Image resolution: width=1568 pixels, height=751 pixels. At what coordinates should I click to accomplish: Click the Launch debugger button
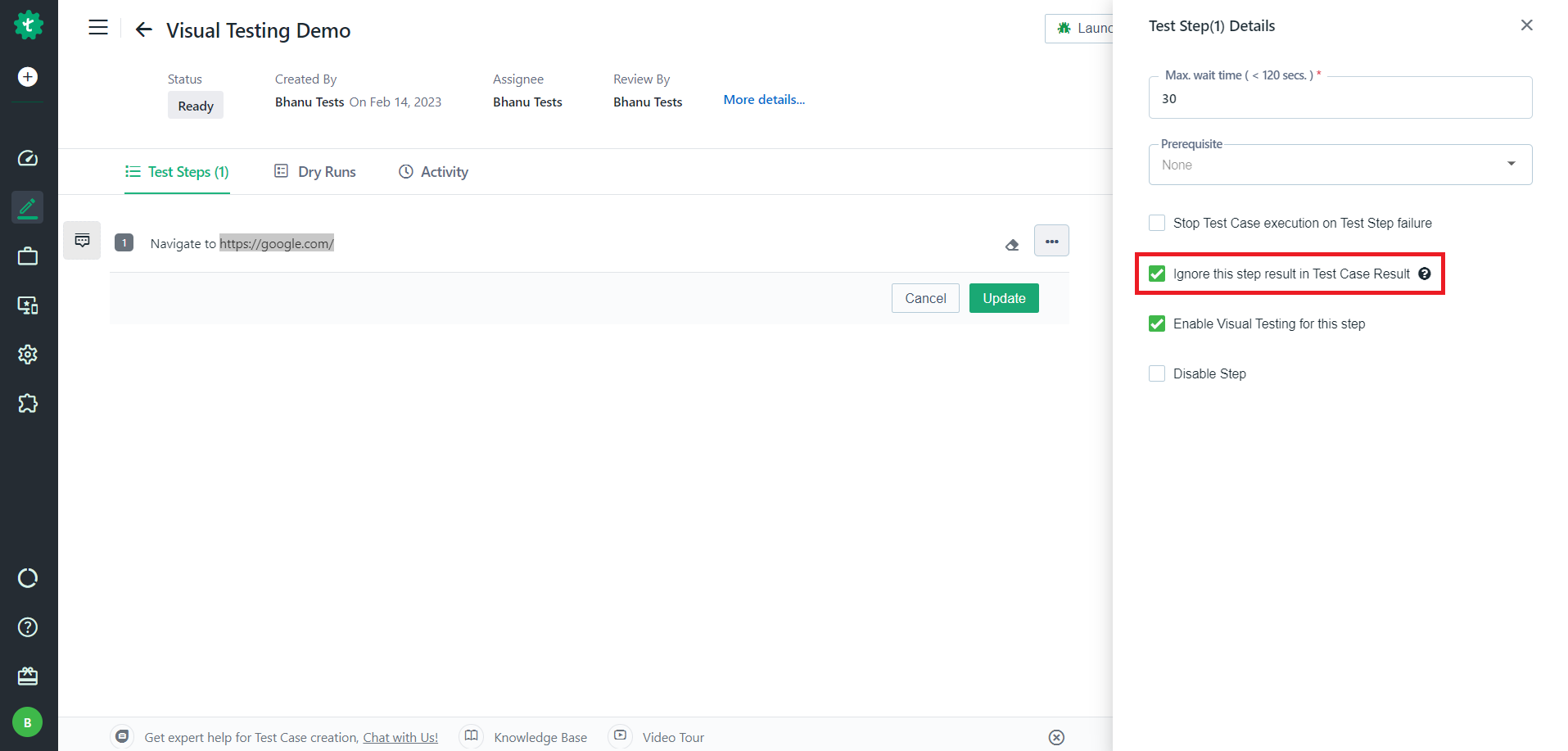pyautogui.click(x=1079, y=29)
